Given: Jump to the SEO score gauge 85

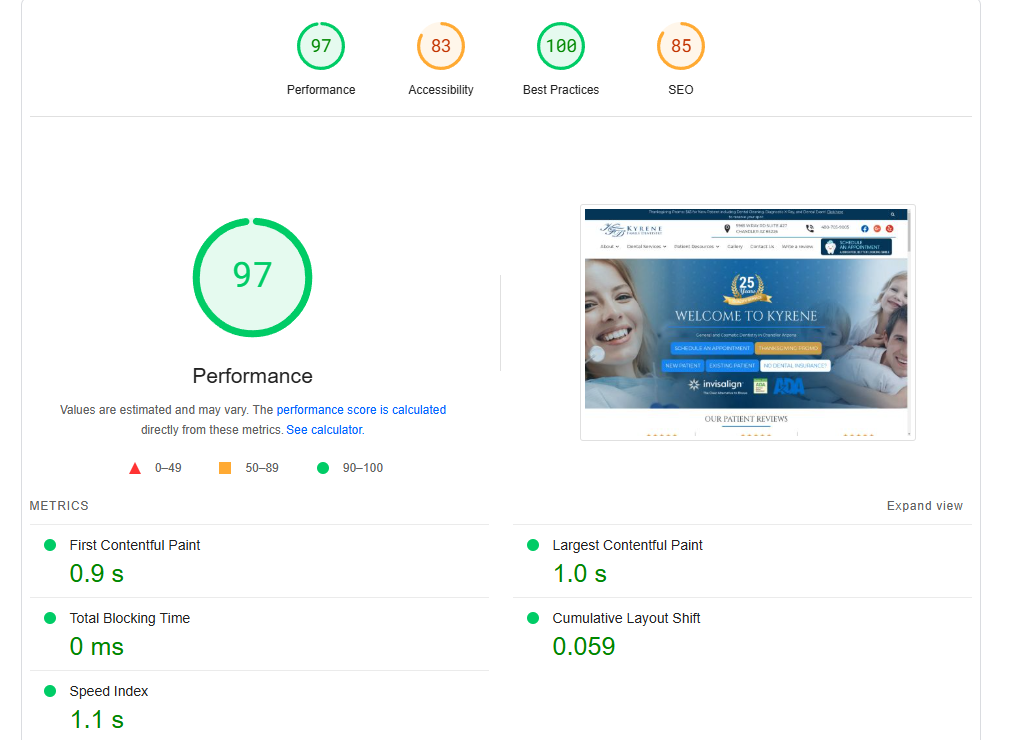Looking at the screenshot, I should pyautogui.click(x=680, y=46).
